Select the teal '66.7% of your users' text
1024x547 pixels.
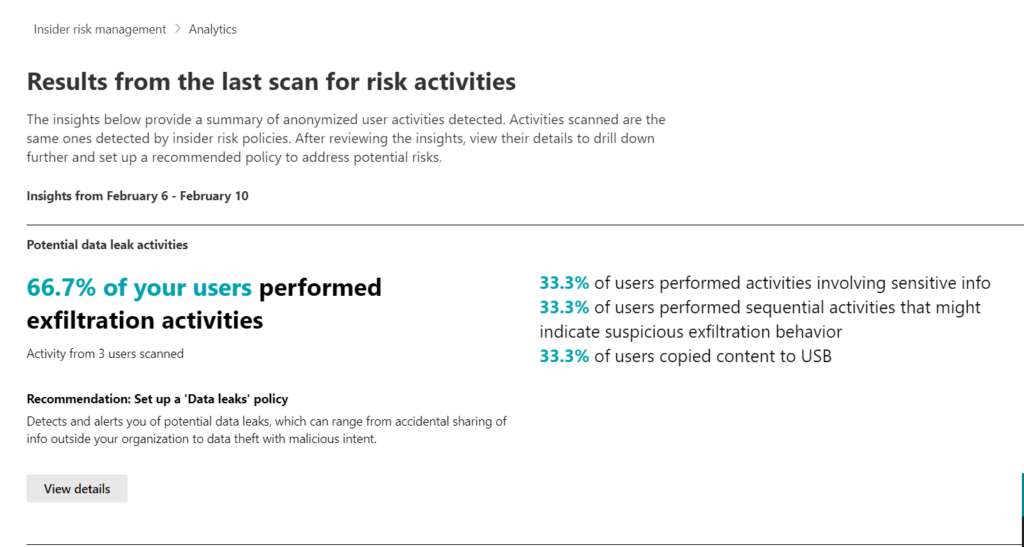[139, 288]
